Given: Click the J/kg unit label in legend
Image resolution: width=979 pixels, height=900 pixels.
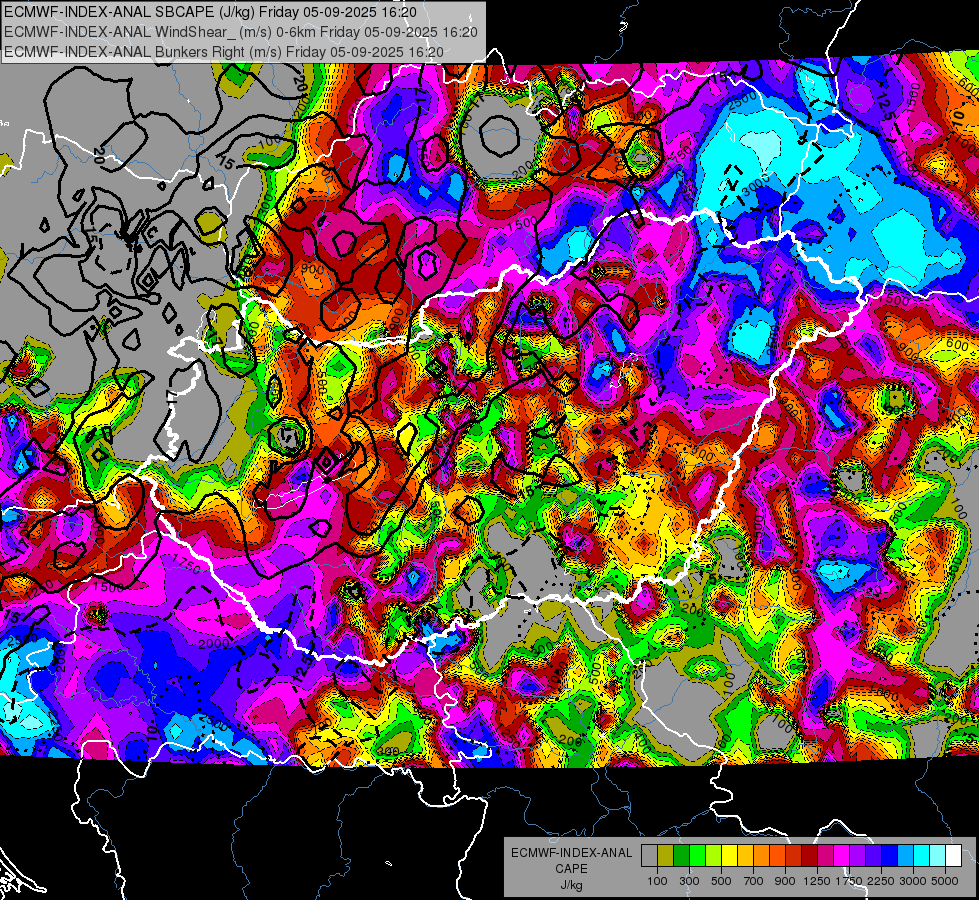Looking at the screenshot, I should point(571,886).
